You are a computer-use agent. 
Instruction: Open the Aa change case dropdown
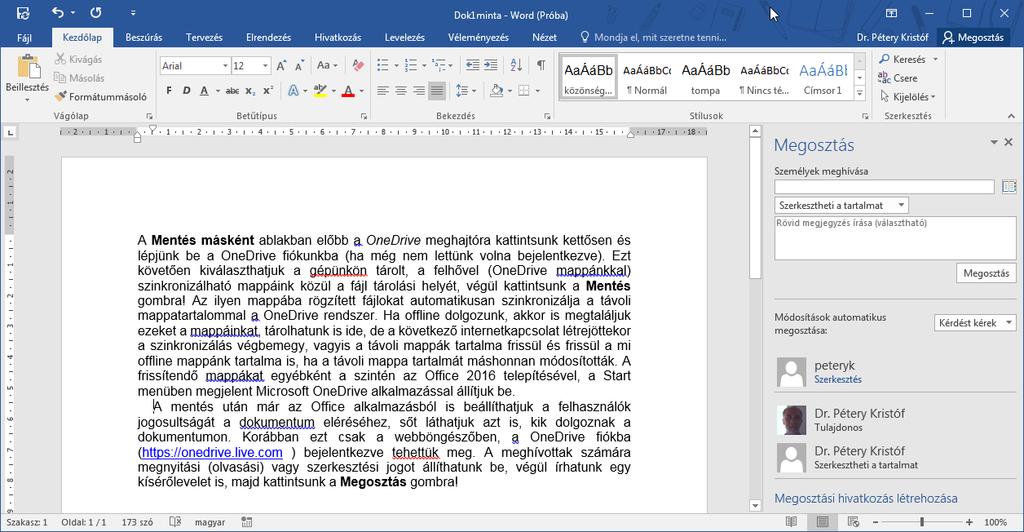[327, 65]
